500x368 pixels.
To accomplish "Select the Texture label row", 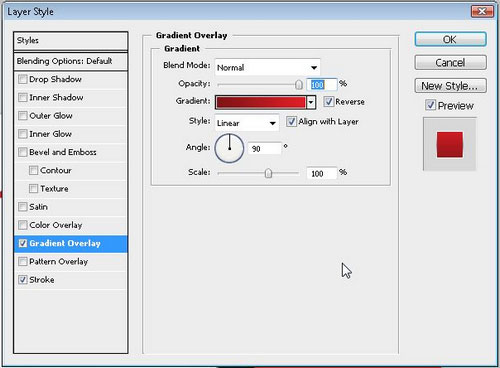I will (54, 189).
